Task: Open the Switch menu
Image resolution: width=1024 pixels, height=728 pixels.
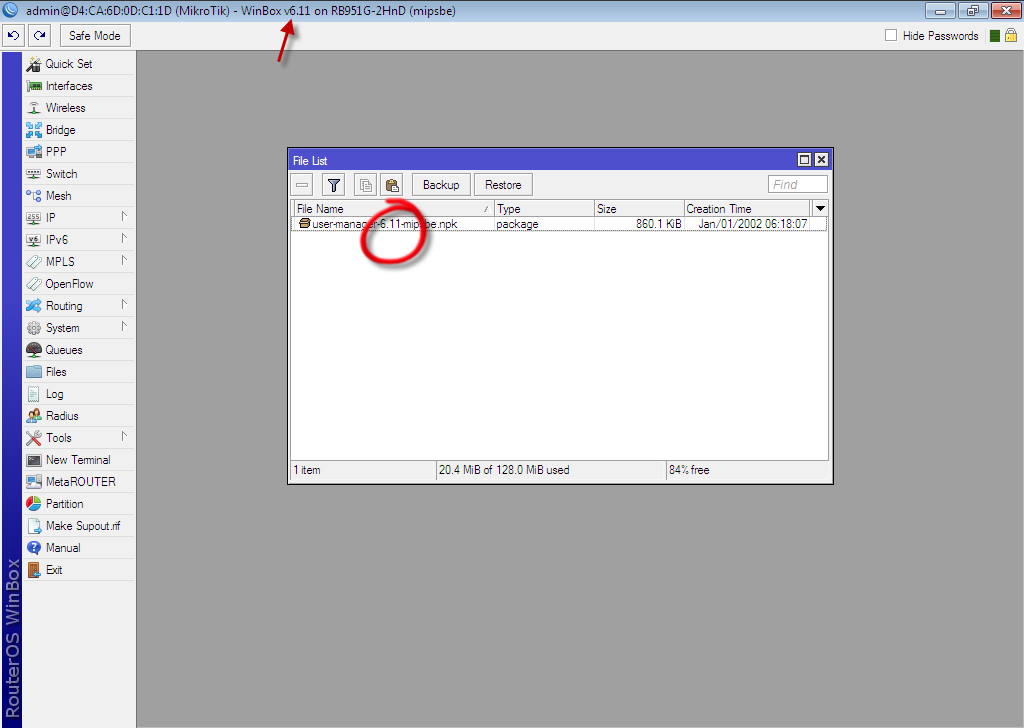Action: coord(78,174)
